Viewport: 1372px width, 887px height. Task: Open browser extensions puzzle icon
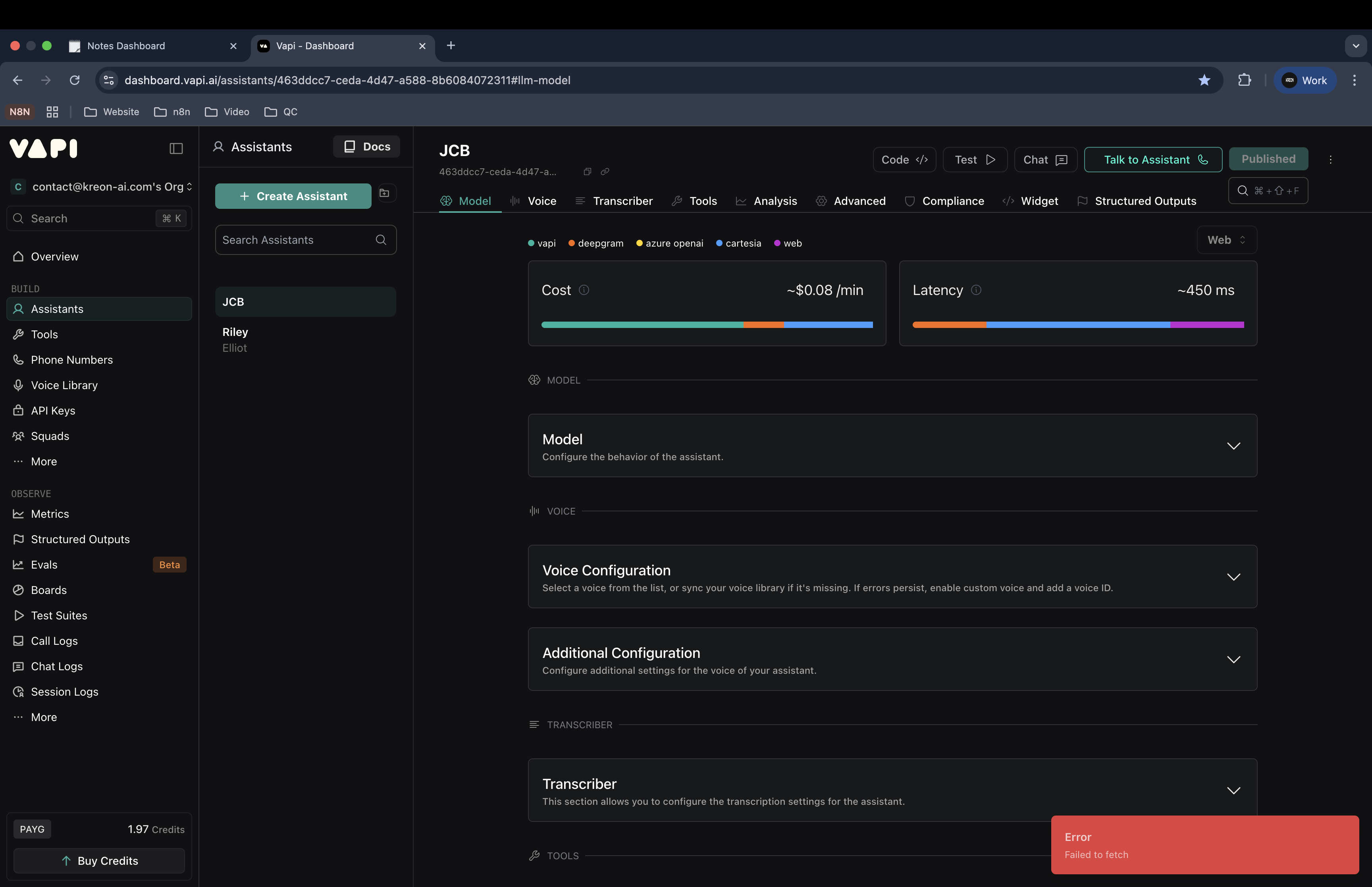pyautogui.click(x=1244, y=80)
